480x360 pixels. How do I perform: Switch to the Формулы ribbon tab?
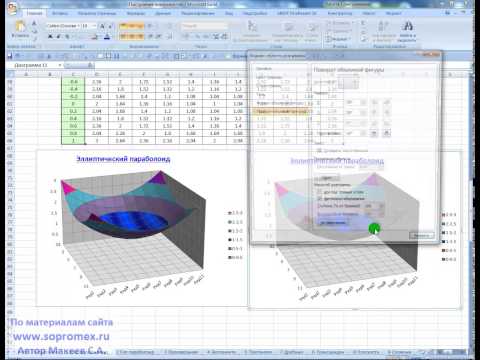(x=136, y=13)
